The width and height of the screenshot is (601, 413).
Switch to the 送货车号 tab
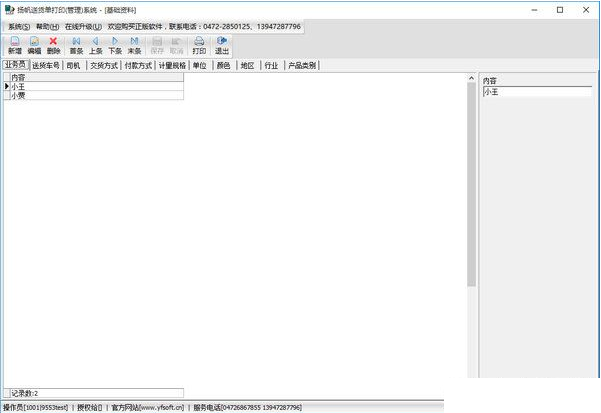(x=46, y=65)
